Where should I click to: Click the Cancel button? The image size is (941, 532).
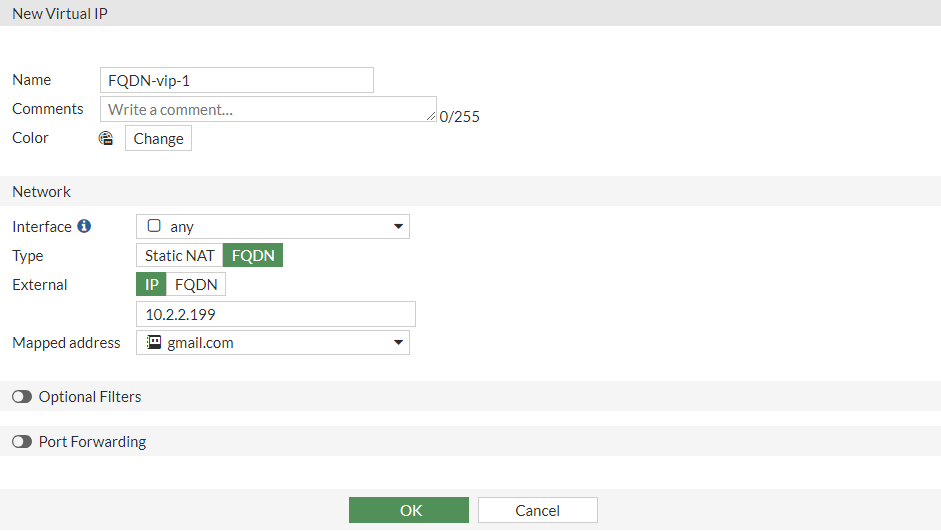coord(537,510)
